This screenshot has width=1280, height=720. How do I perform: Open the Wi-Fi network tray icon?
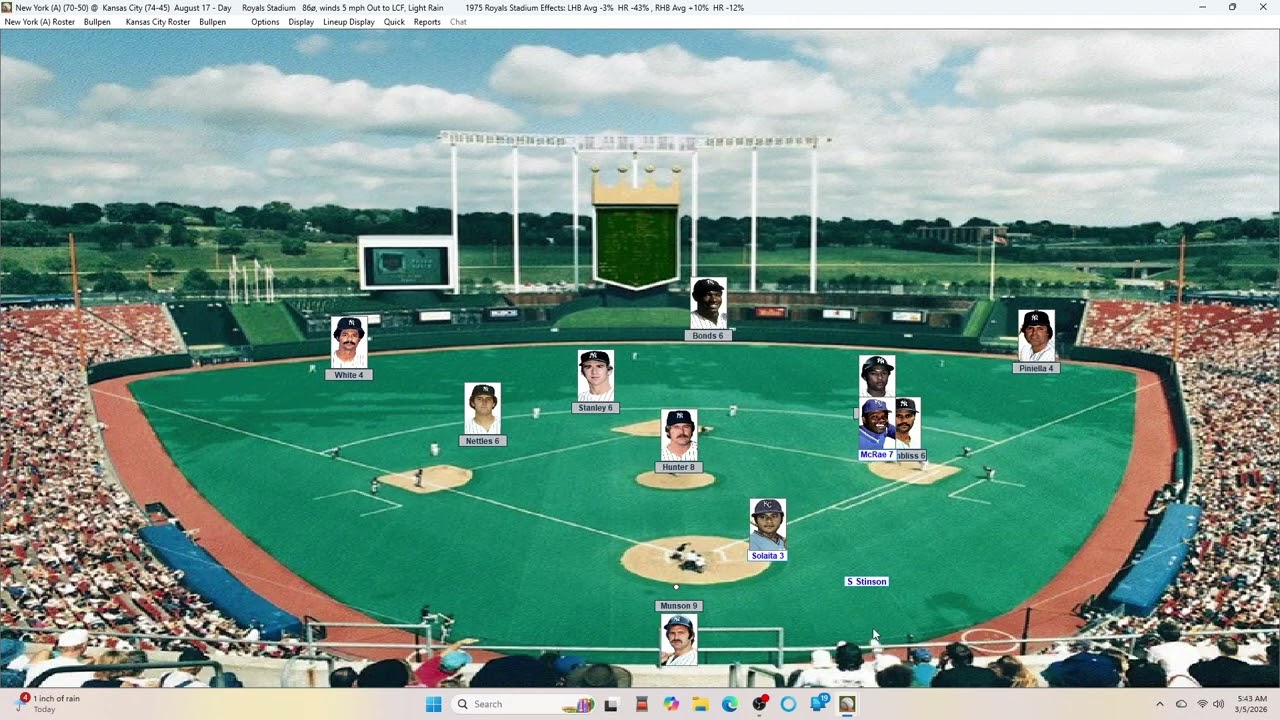[x=1202, y=704]
